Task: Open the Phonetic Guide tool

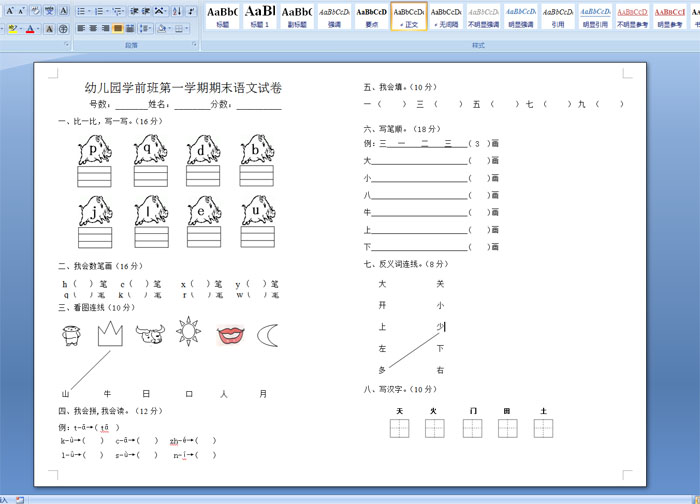Action: (x=49, y=10)
